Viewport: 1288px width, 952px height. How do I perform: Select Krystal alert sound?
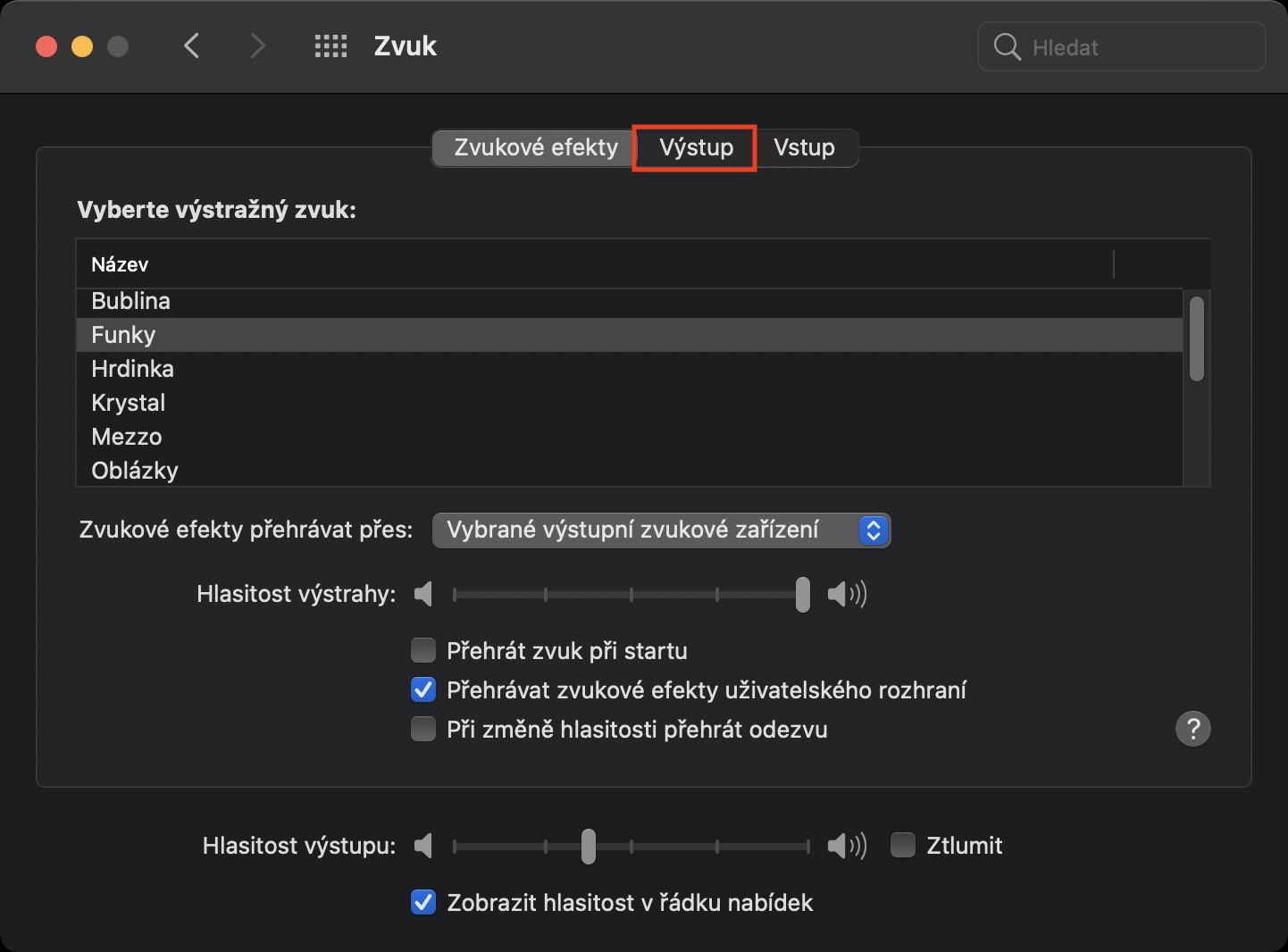[129, 403]
